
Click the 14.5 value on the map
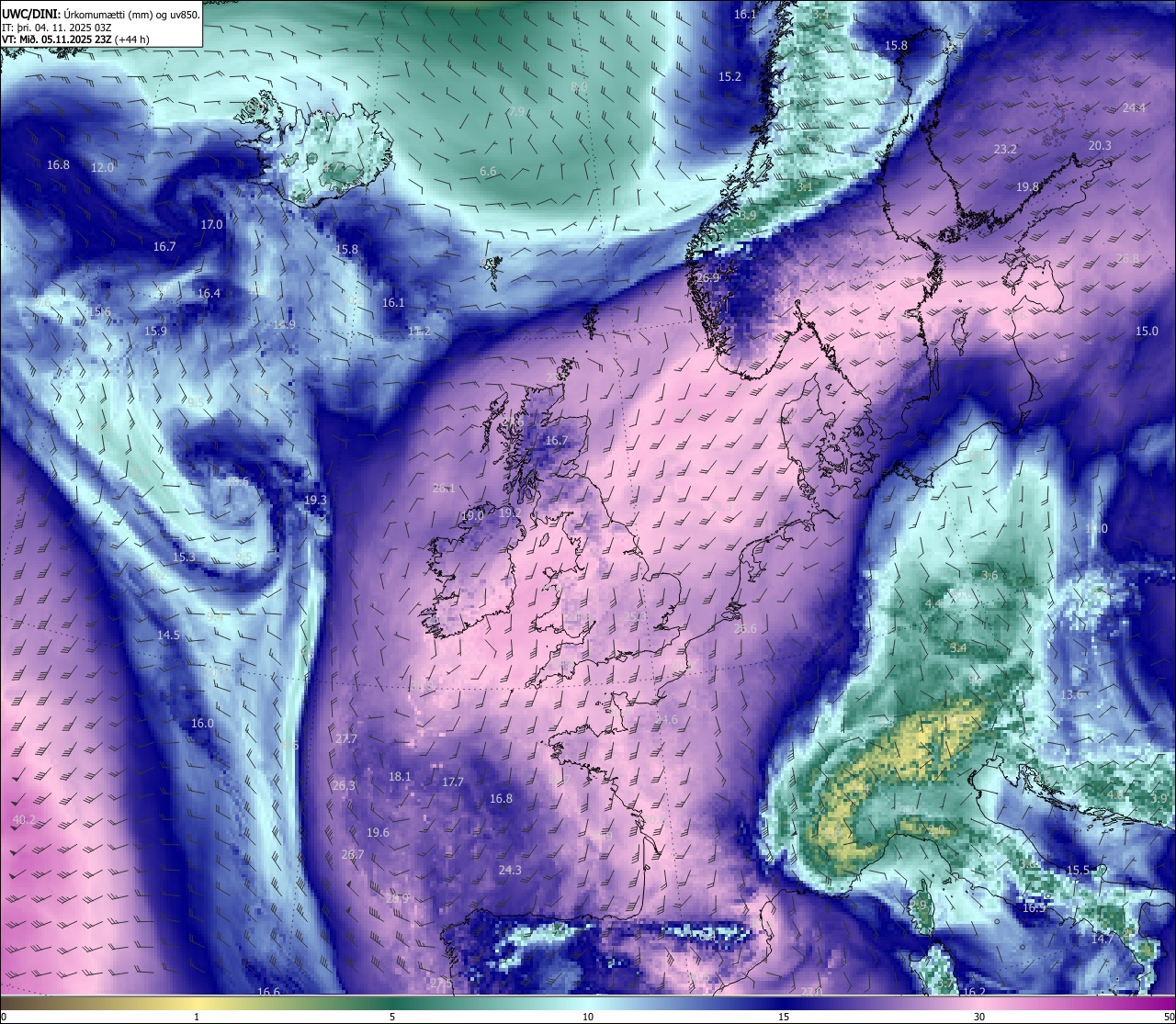click(168, 636)
